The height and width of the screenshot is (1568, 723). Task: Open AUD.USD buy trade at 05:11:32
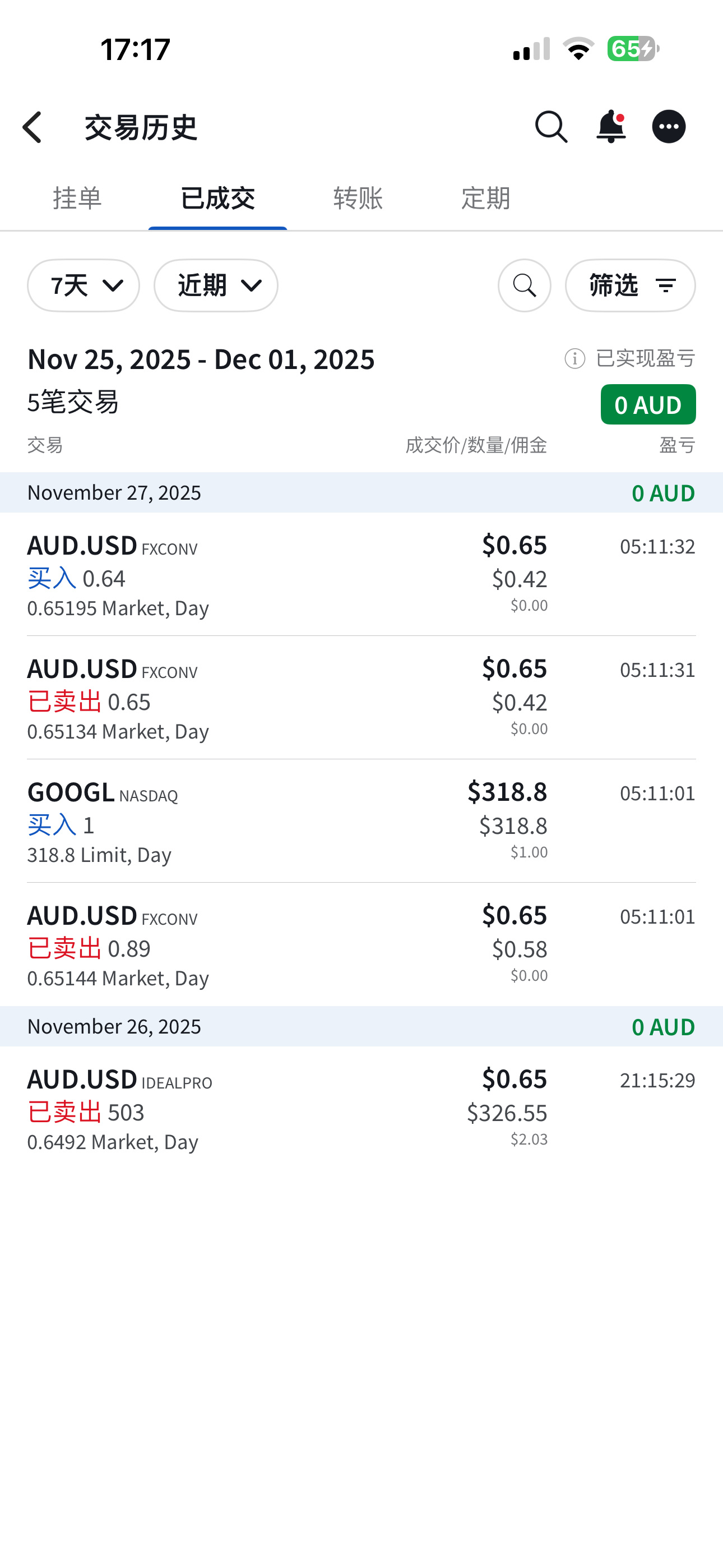click(x=361, y=575)
